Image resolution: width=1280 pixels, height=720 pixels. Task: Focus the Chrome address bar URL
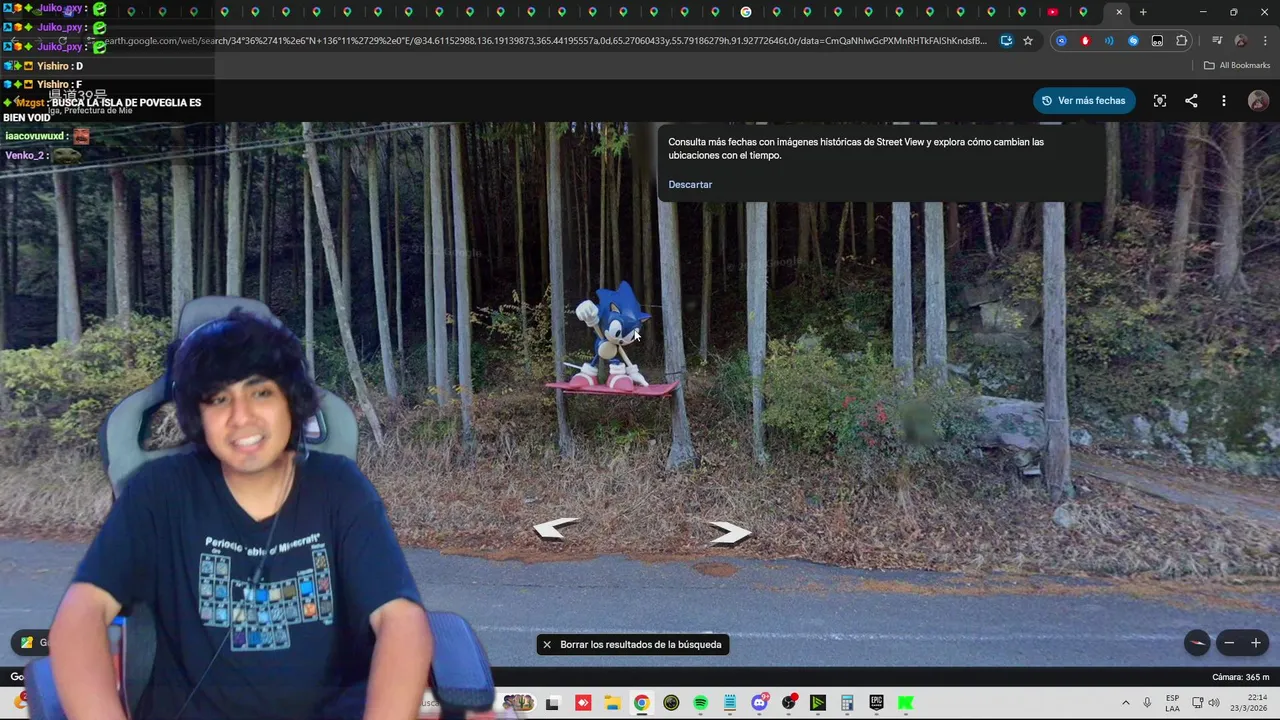[x=540, y=41]
